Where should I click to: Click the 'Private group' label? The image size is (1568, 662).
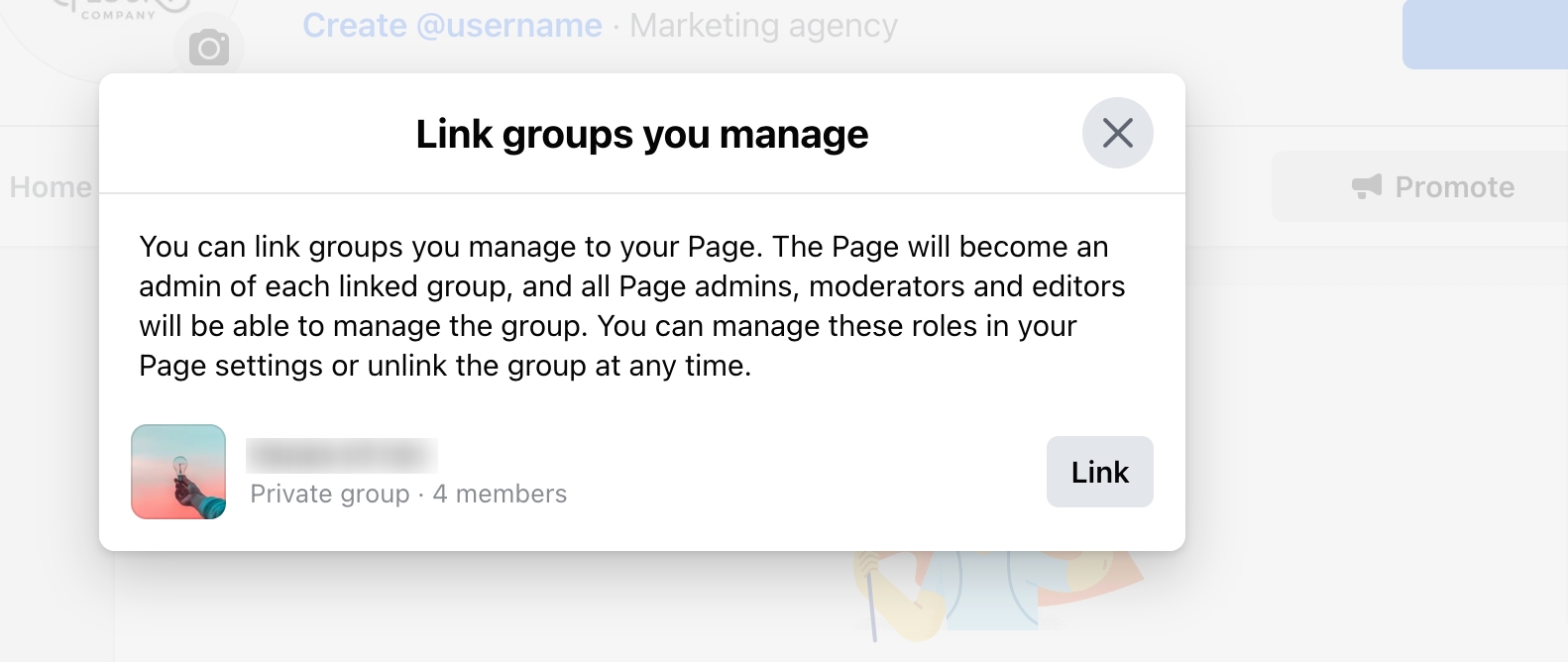pos(329,494)
